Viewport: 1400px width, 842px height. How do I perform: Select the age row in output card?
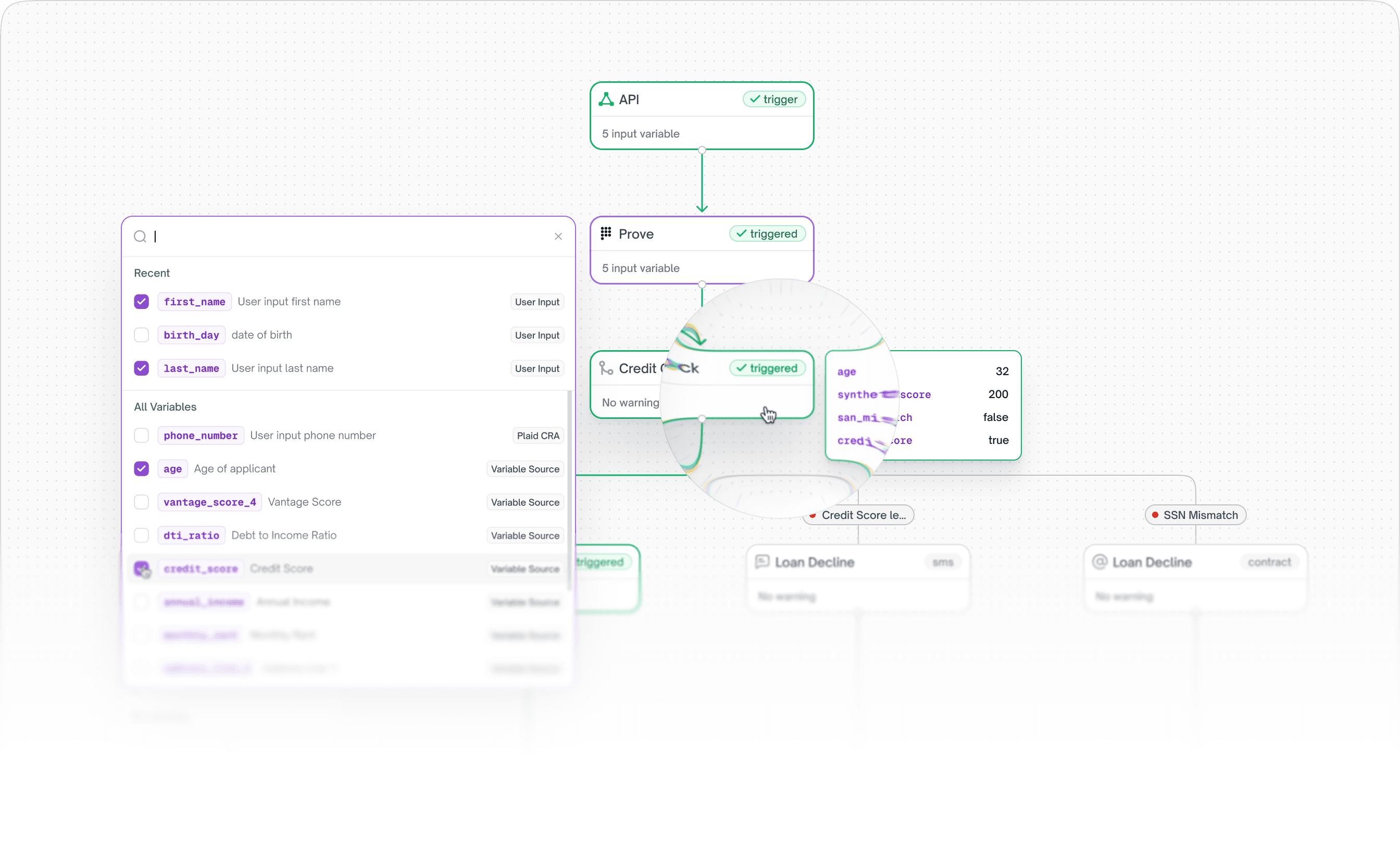[922, 372]
